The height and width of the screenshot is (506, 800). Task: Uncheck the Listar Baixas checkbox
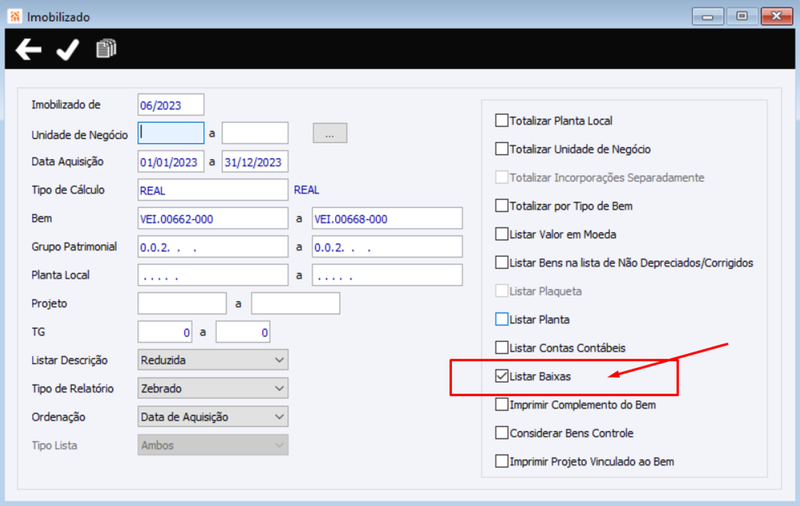(x=502, y=376)
